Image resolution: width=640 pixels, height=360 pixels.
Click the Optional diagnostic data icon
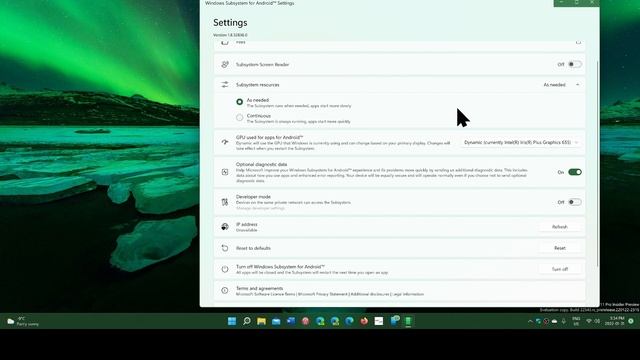[225, 172]
